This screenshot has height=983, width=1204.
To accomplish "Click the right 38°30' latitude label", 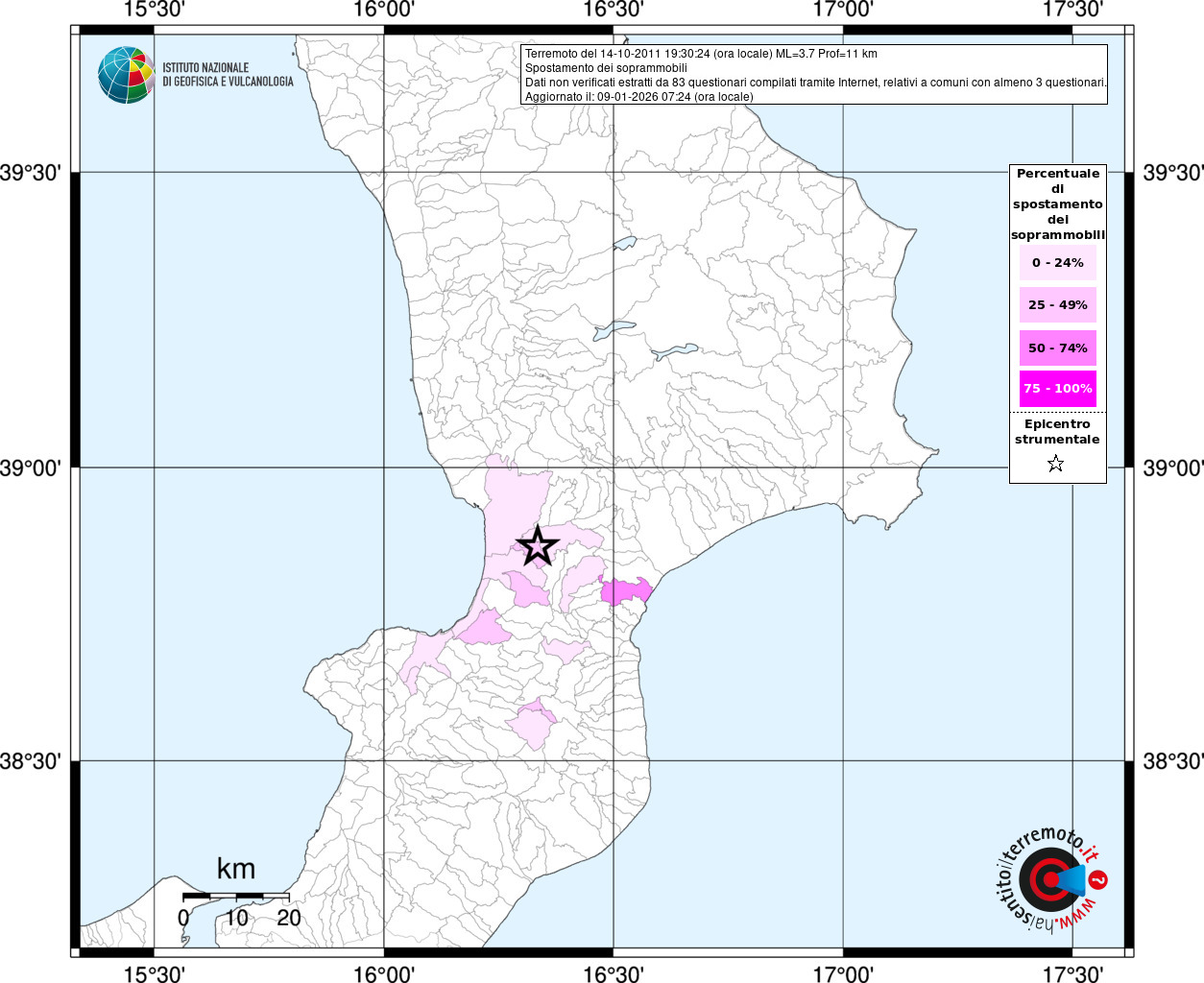I will [x=1173, y=761].
